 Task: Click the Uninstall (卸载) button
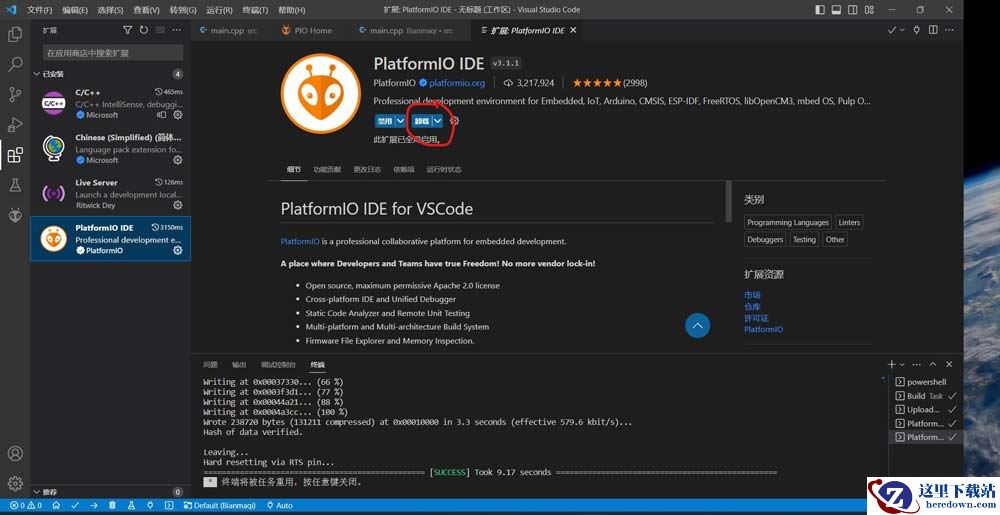coord(422,120)
